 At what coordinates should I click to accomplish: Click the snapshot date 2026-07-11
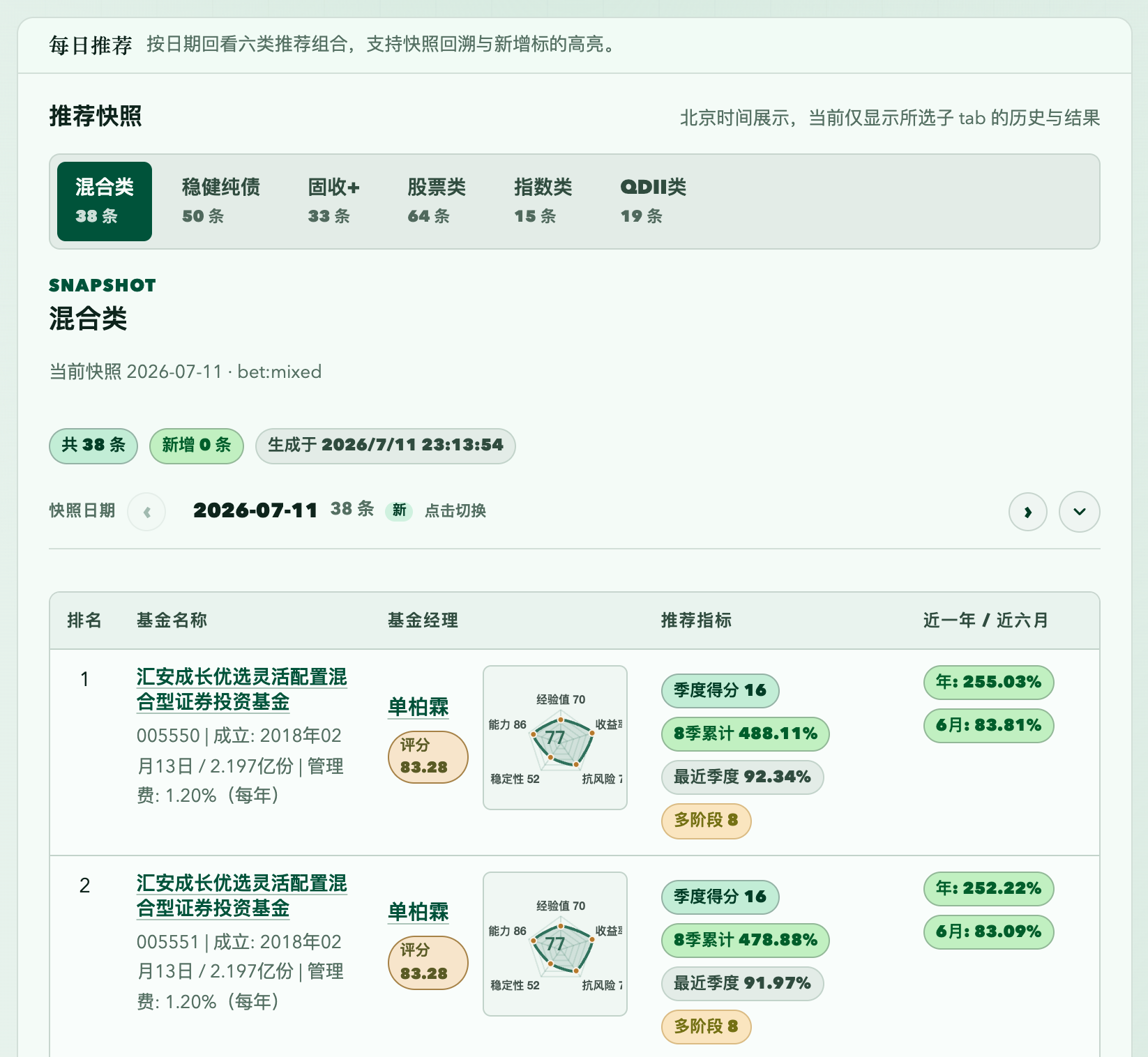pyautogui.click(x=255, y=510)
